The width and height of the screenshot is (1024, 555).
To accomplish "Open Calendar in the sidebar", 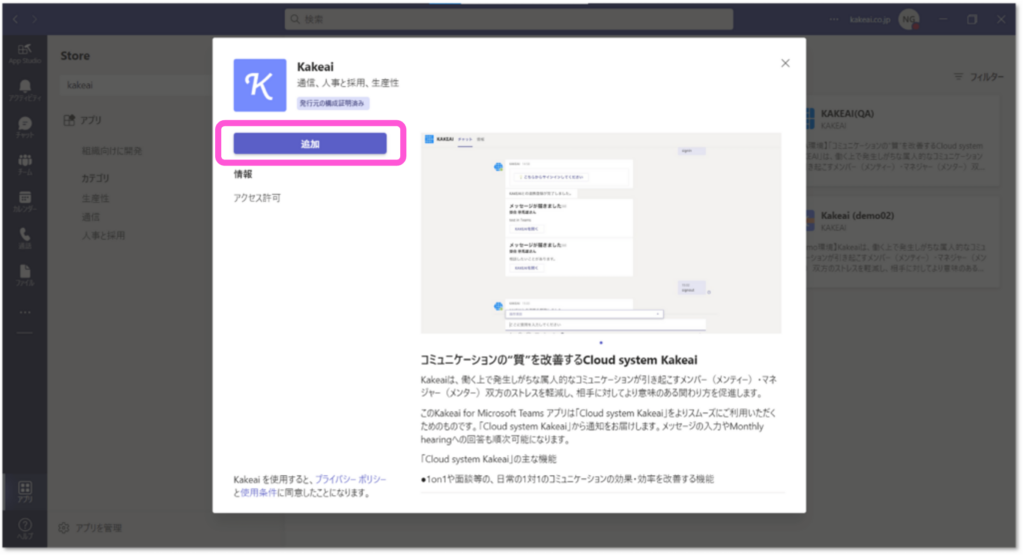I will (x=25, y=202).
